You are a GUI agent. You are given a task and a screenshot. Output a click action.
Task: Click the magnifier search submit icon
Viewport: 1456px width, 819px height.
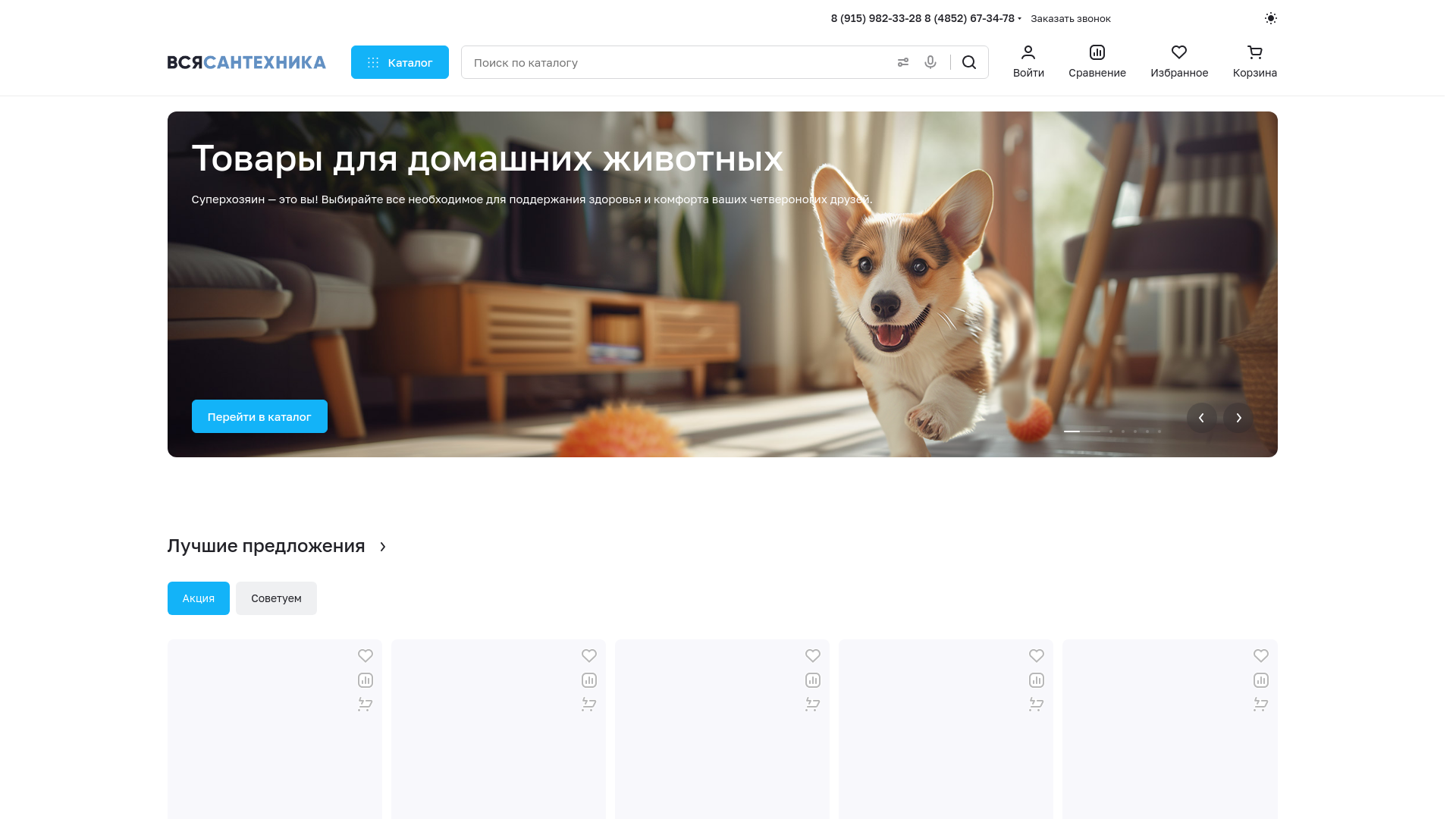[969, 62]
